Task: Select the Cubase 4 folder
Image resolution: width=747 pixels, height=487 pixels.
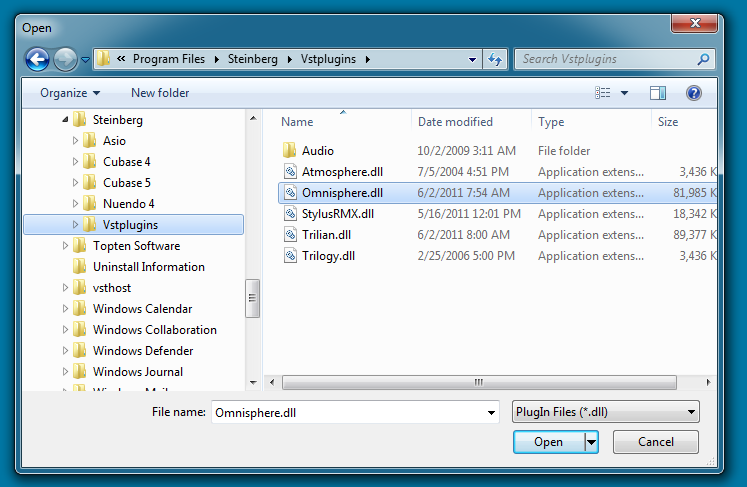Action: pyautogui.click(x=127, y=162)
